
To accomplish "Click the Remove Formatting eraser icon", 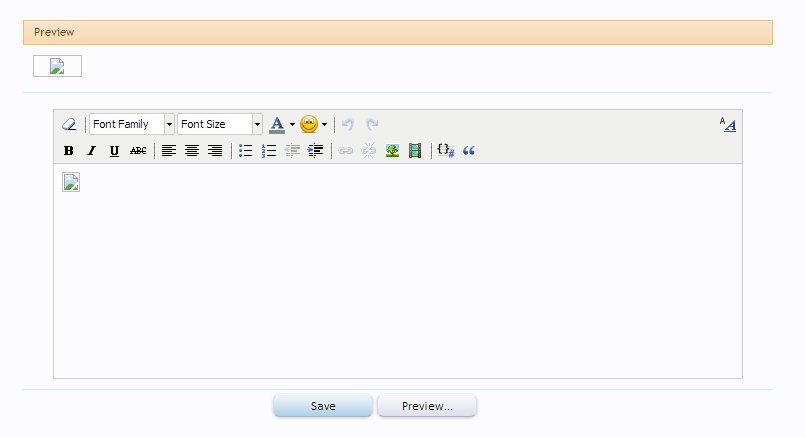I will (69, 124).
